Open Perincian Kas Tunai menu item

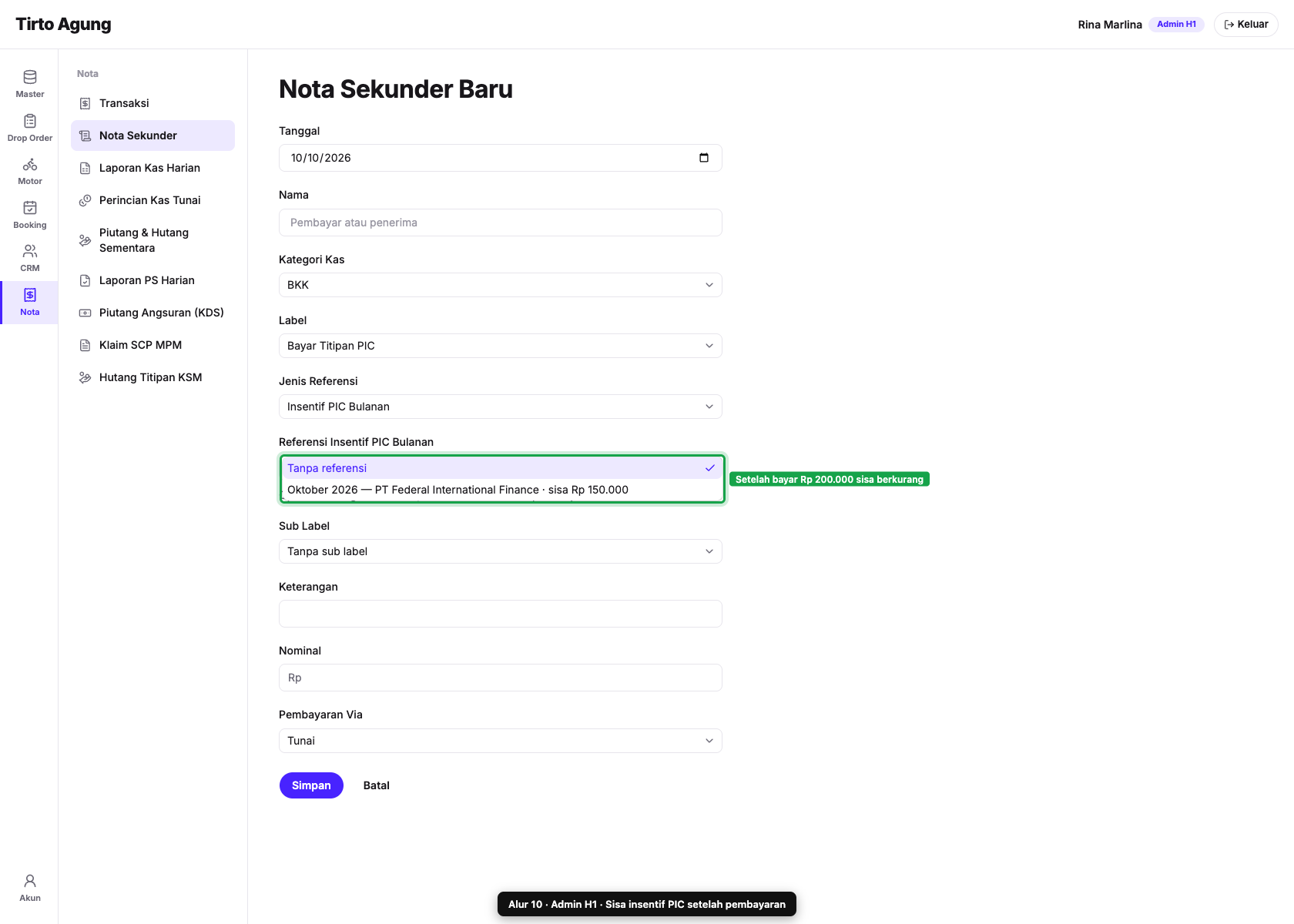coord(153,200)
